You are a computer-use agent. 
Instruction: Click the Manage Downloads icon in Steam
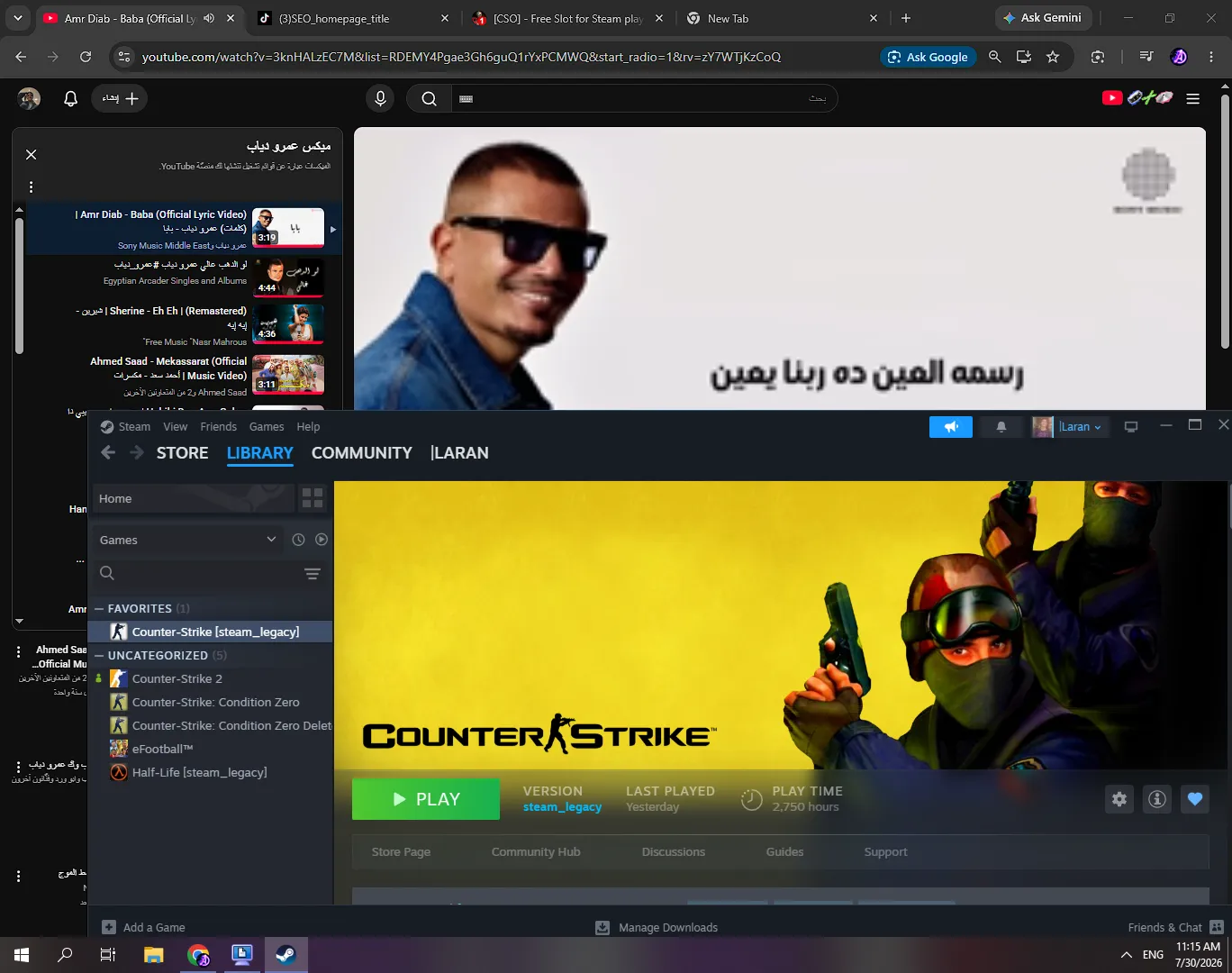(x=602, y=927)
